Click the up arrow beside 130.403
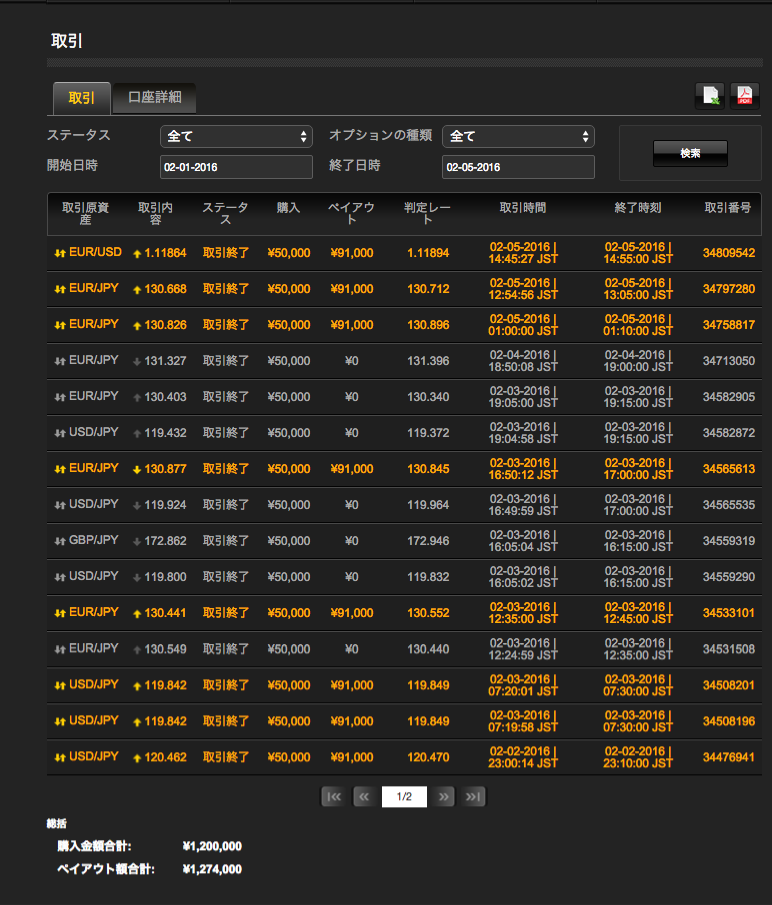This screenshot has height=905, width=772. click(137, 397)
